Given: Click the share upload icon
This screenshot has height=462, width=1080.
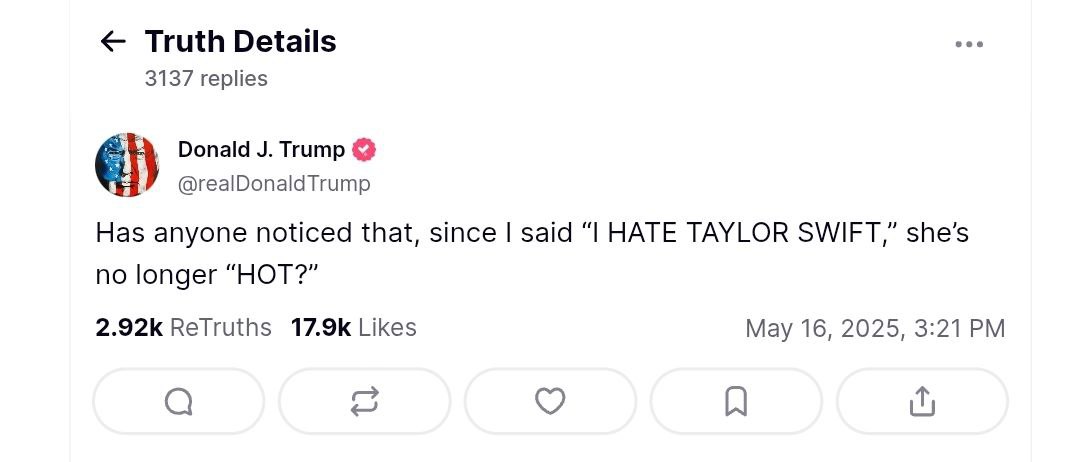Looking at the screenshot, I should [921, 402].
